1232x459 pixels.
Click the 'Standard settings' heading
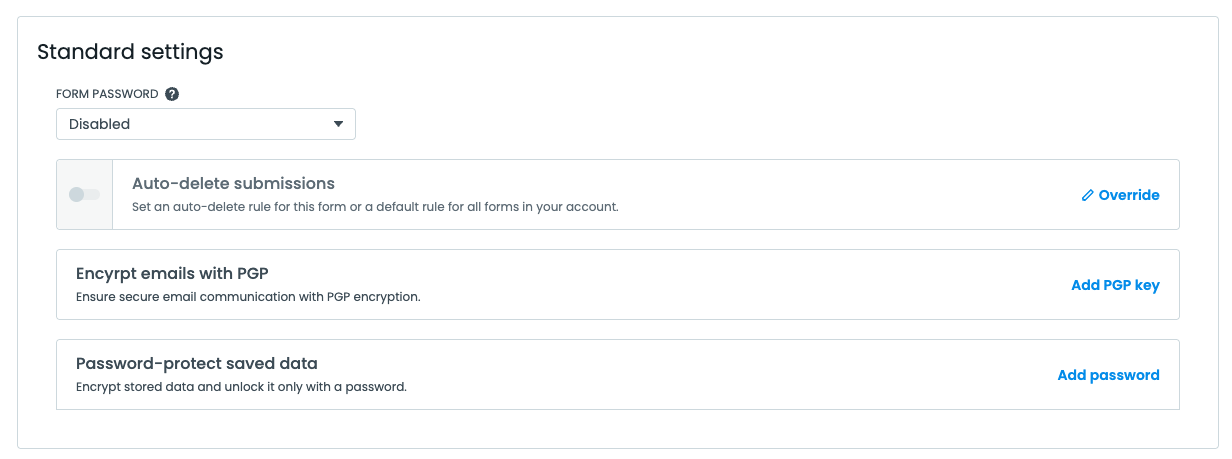point(130,50)
